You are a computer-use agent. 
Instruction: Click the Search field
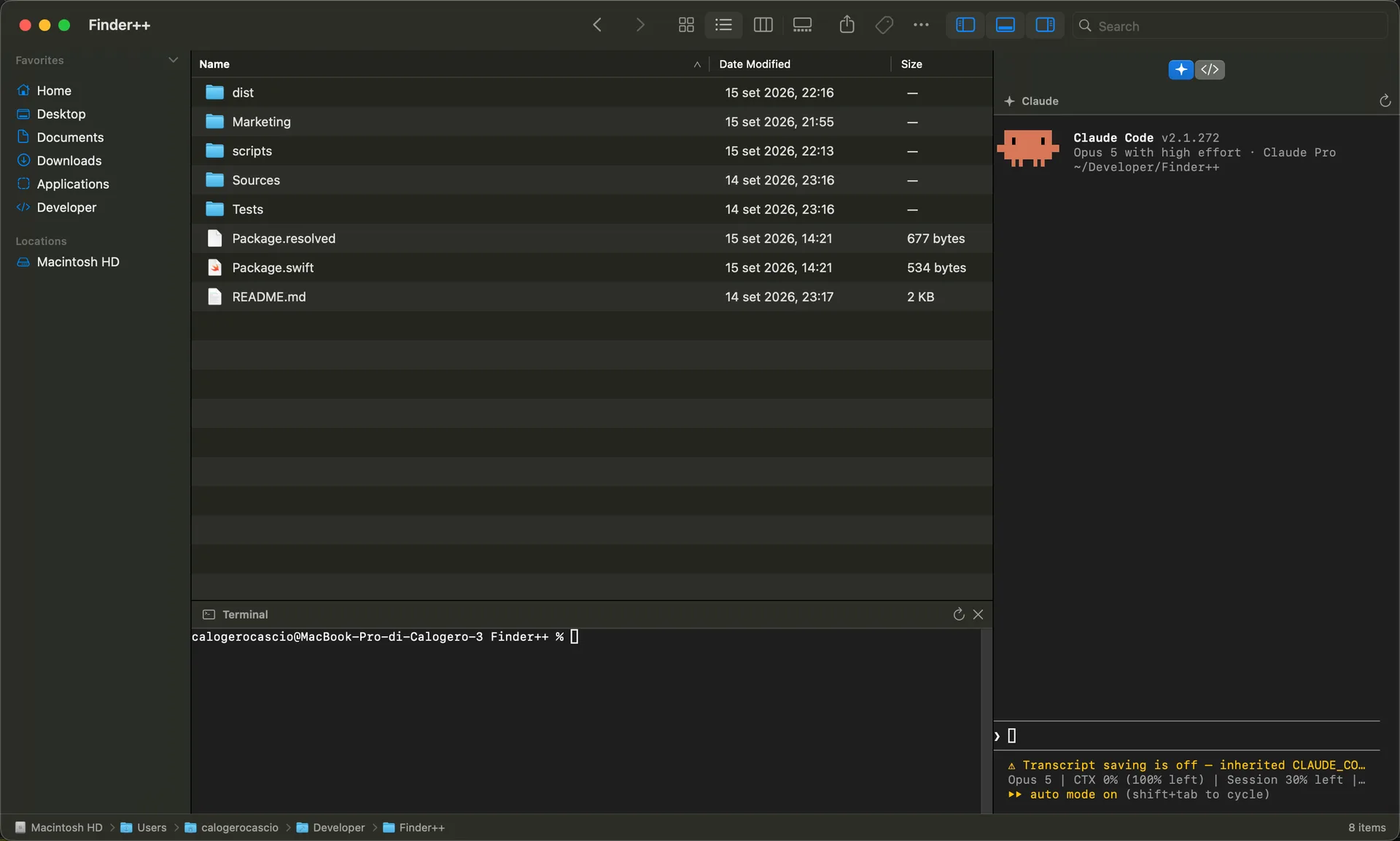(x=1230, y=26)
